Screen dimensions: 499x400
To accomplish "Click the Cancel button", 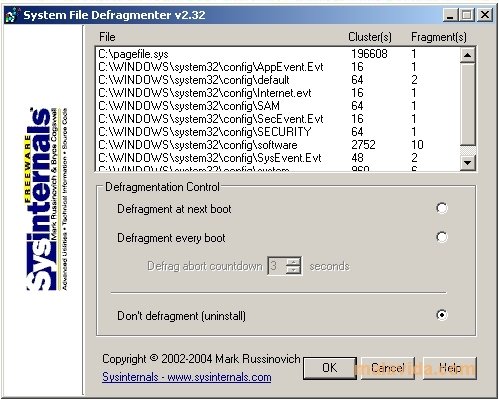I will click(x=388, y=368).
